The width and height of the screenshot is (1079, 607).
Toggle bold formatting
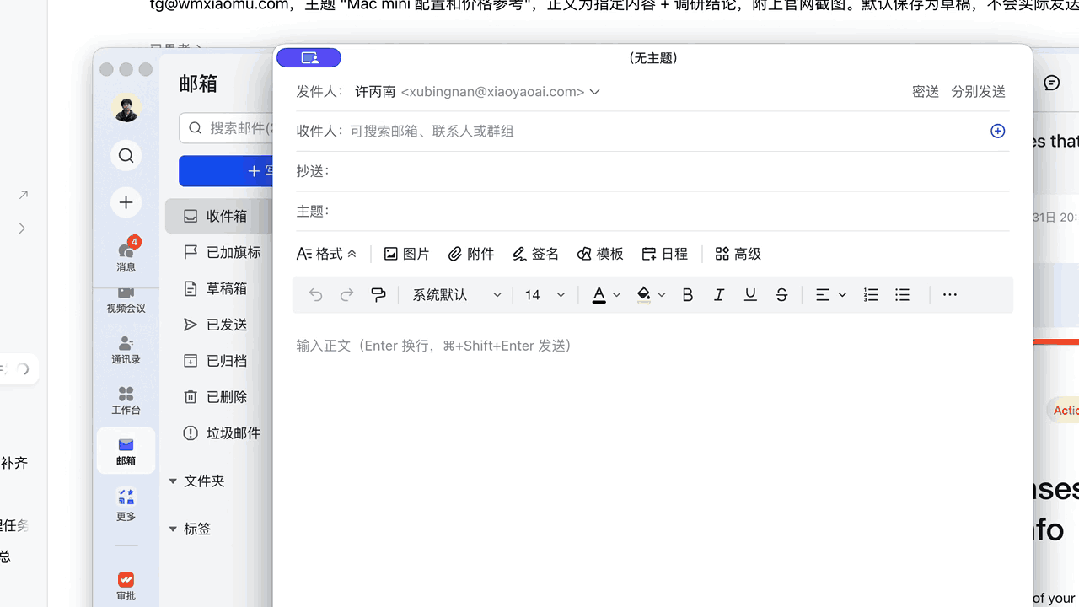pos(687,295)
